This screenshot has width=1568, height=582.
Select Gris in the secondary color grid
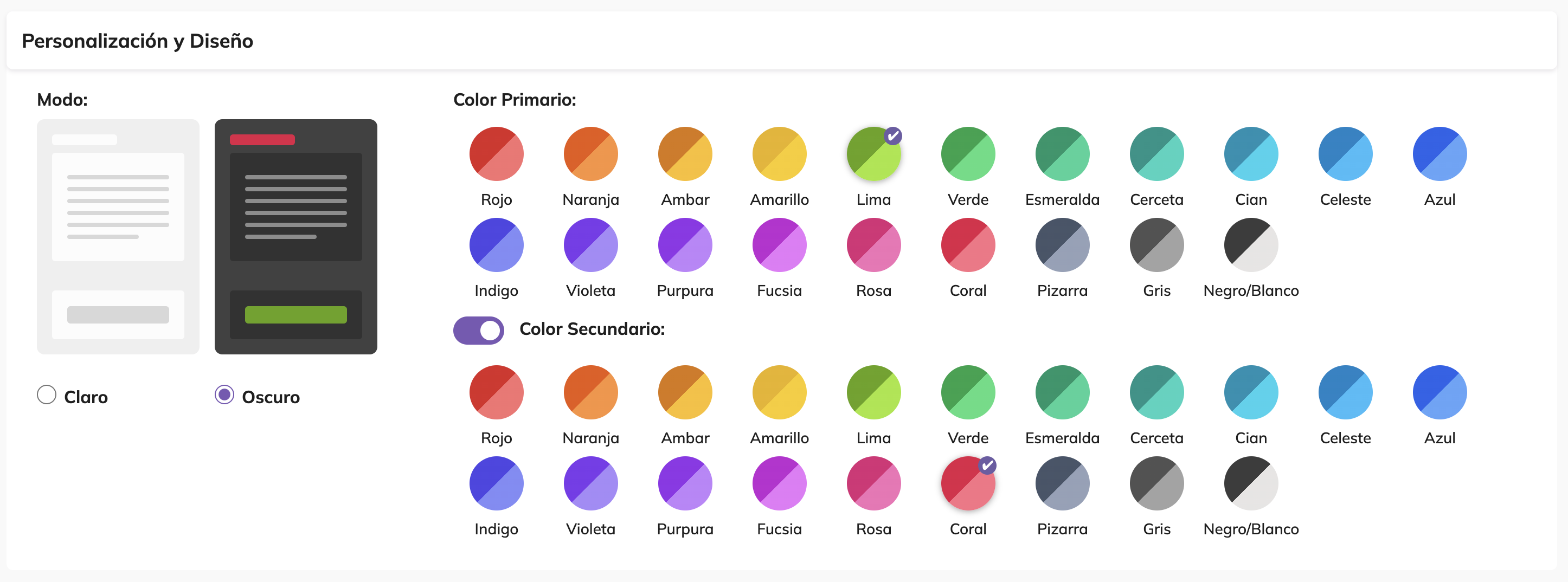coord(1156,483)
